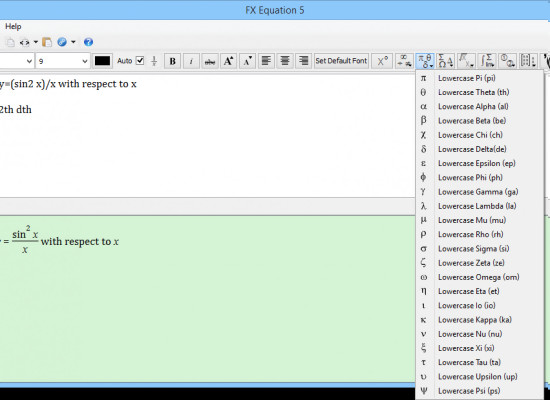Open the root and power templates menu
This screenshot has height=400, width=550.
[467, 61]
